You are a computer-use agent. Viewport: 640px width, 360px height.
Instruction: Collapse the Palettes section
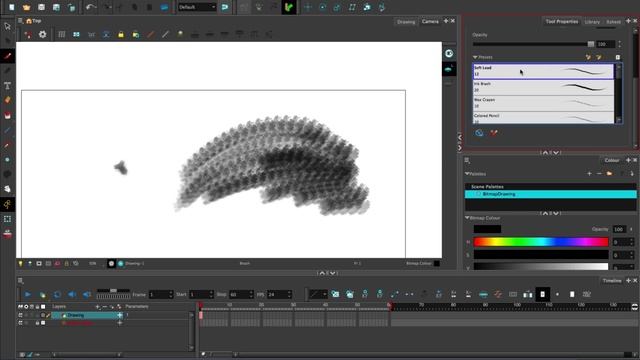point(467,173)
